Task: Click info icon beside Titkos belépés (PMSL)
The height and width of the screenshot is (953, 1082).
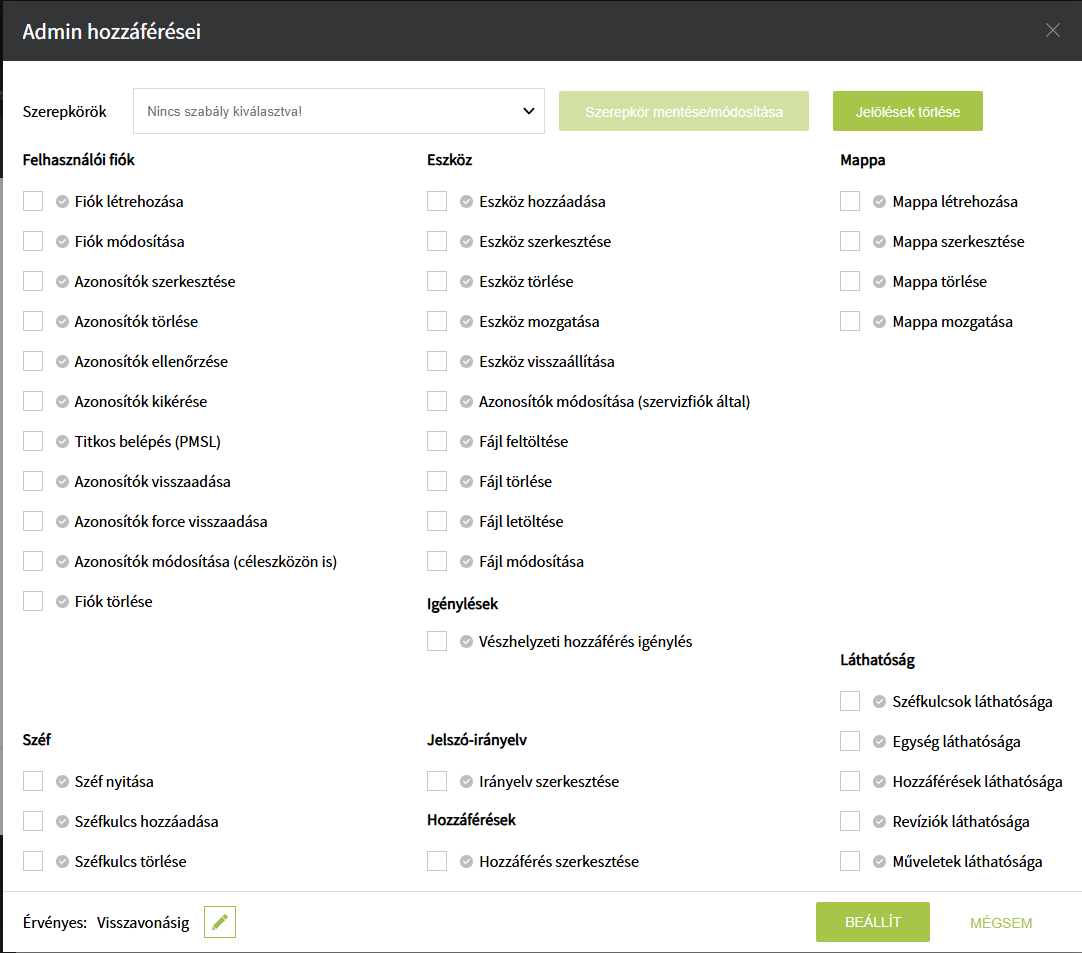Action: 62,442
